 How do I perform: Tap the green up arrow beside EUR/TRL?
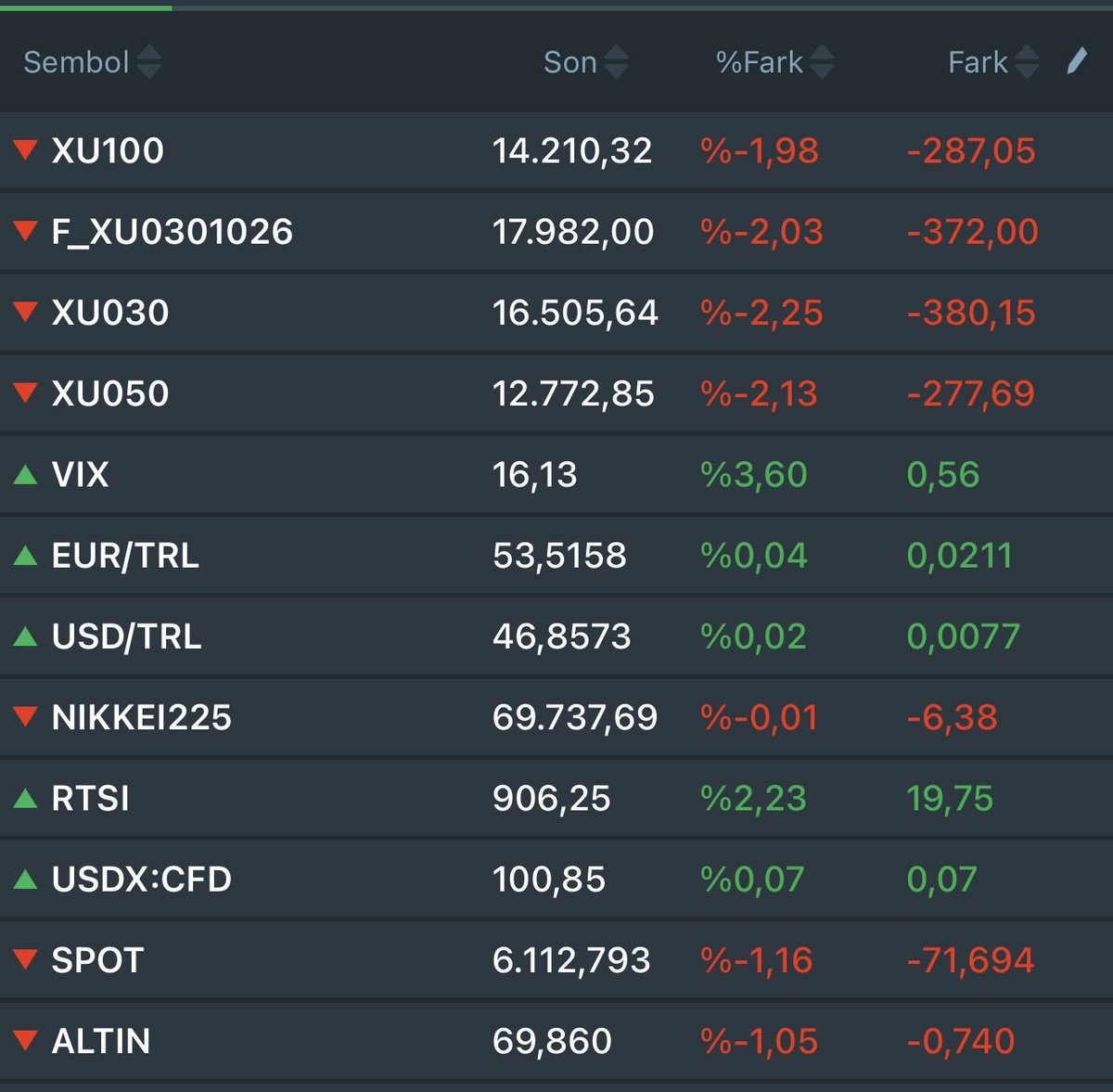pyautogui.click(x=26, y=555)
